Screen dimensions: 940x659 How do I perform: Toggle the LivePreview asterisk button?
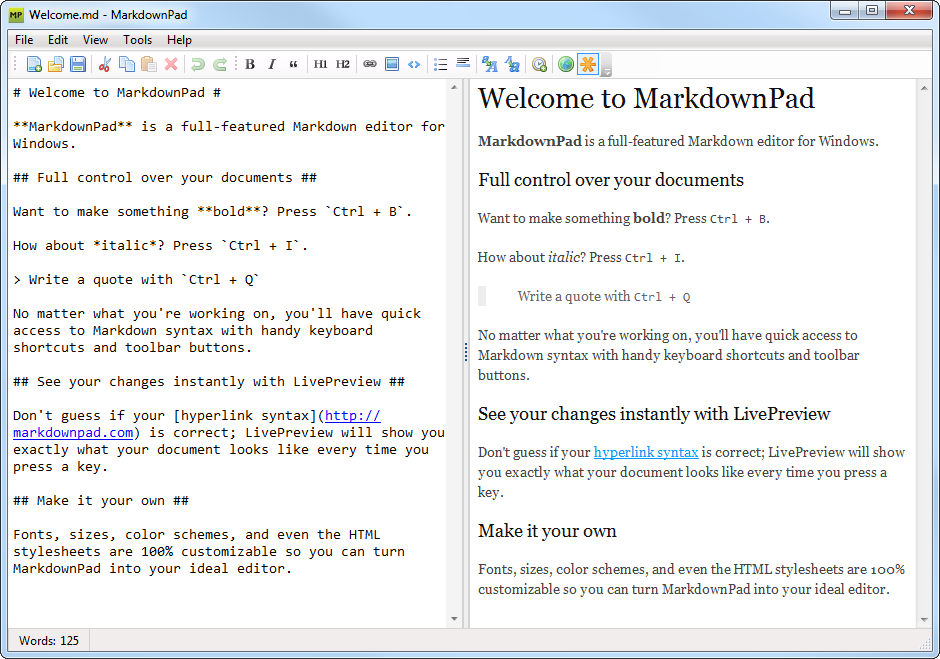(x=587, y=64)
